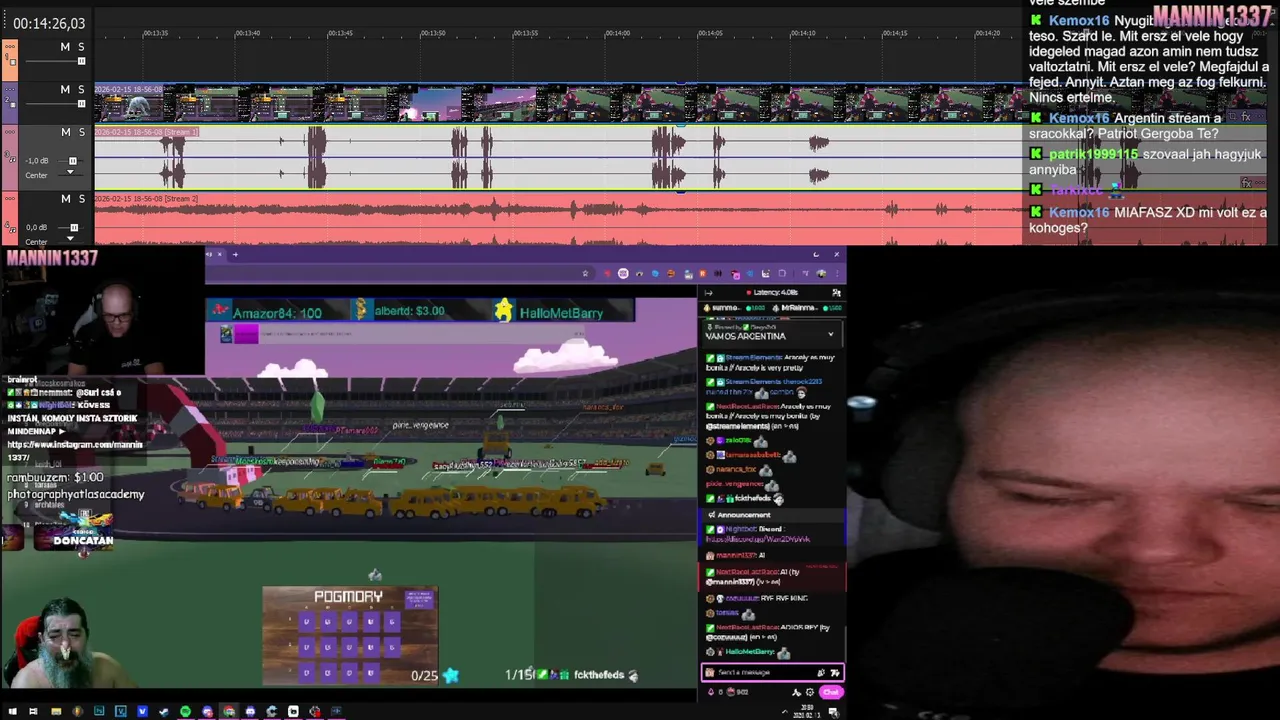The image size is (1280, 720).
Task: Click the -1,0 dB volume fader
Action: (x=72, y=161)
